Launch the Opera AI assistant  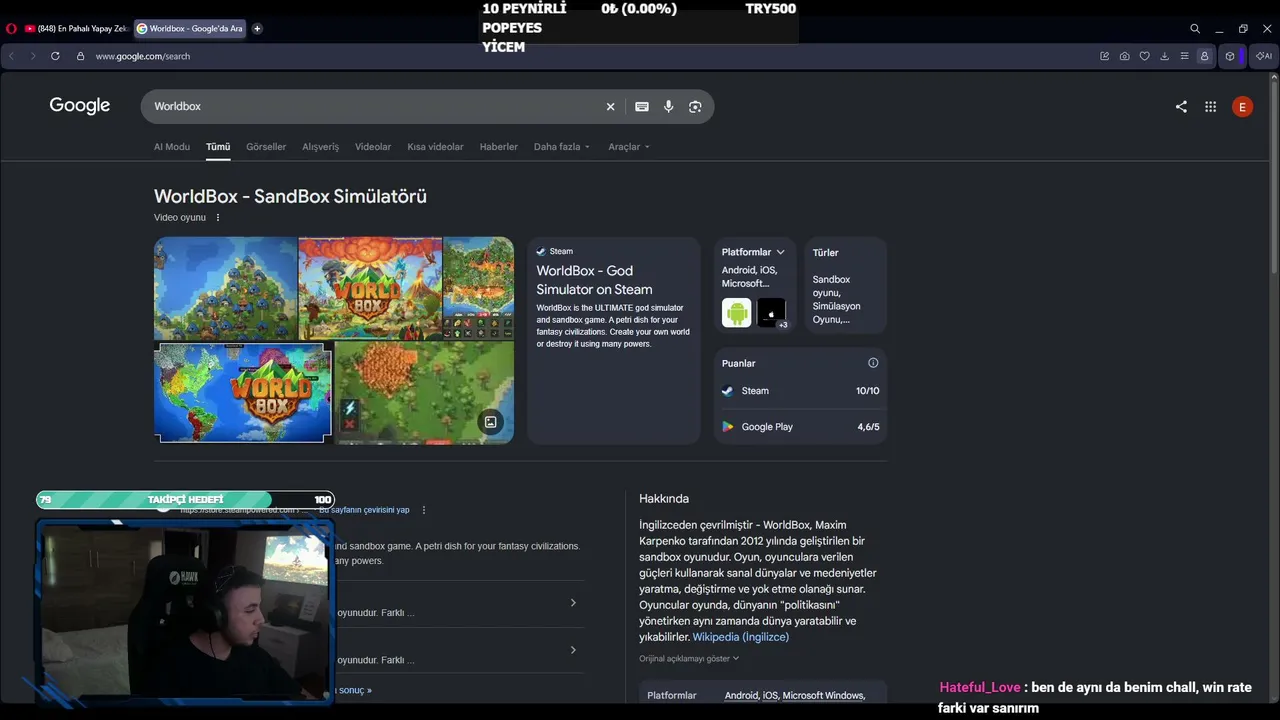(1264, 56)
